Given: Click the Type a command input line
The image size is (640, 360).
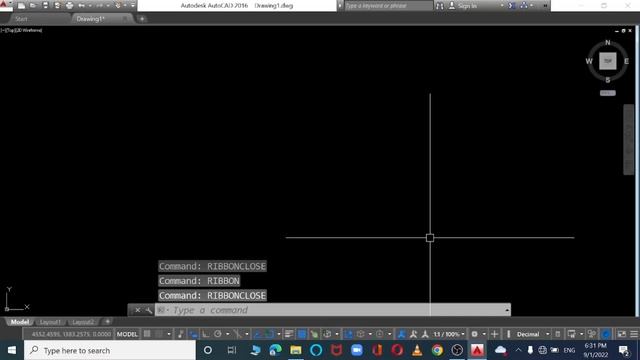Looking at the screenshot, I should 332,310.
